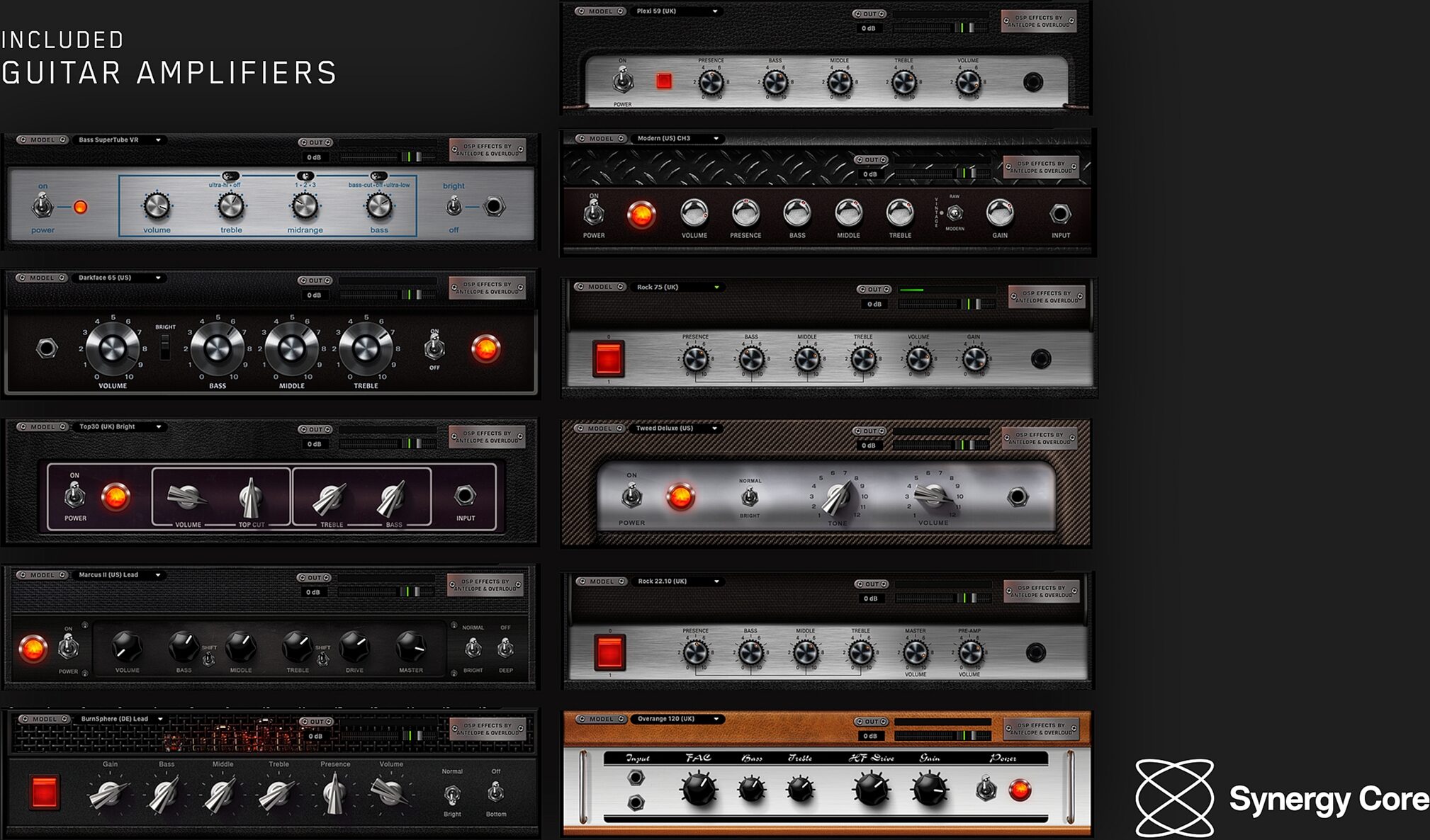The height and width of the screenshot is (840, 1430).
Task: Flip the Bass SuperTube power switch
Action: click(x=43, y=207)
